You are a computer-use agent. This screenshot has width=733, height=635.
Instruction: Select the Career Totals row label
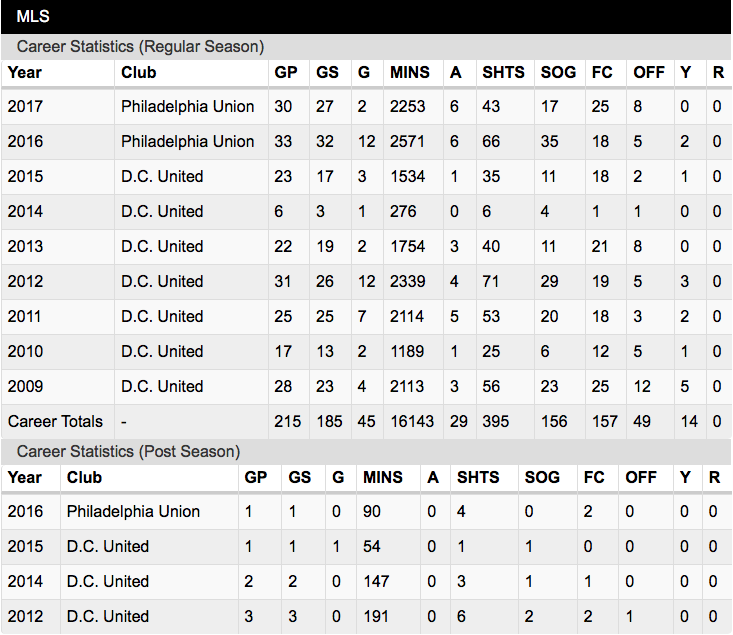(x=55, y=422)
